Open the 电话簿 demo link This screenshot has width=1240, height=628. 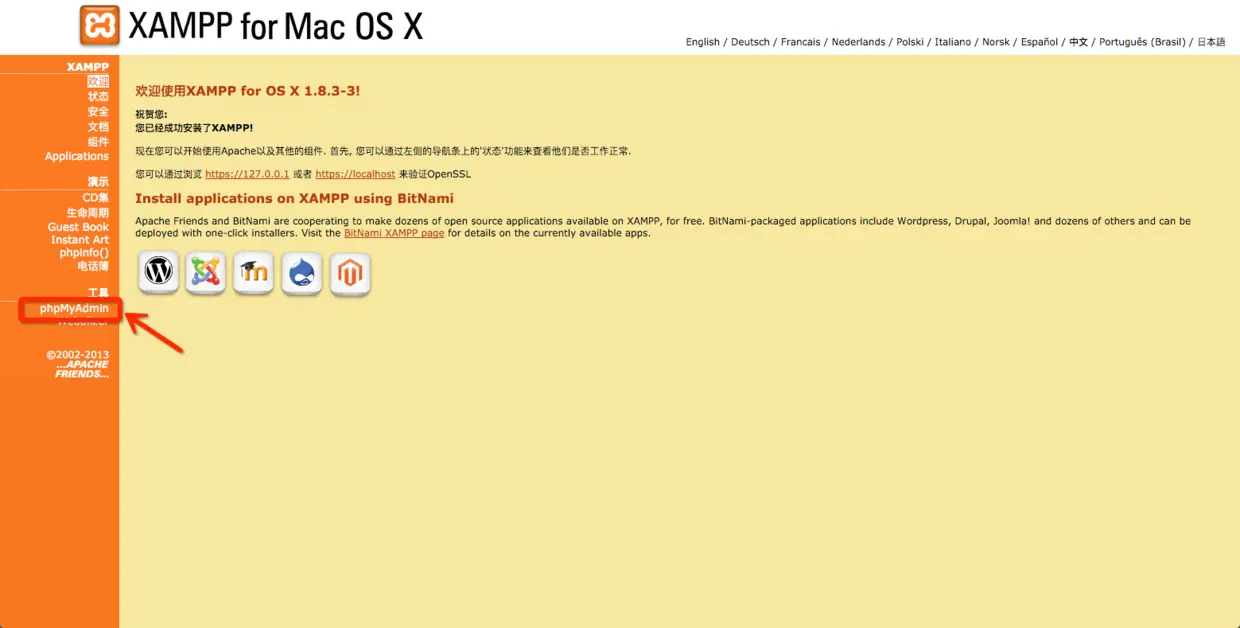[93, 266]
